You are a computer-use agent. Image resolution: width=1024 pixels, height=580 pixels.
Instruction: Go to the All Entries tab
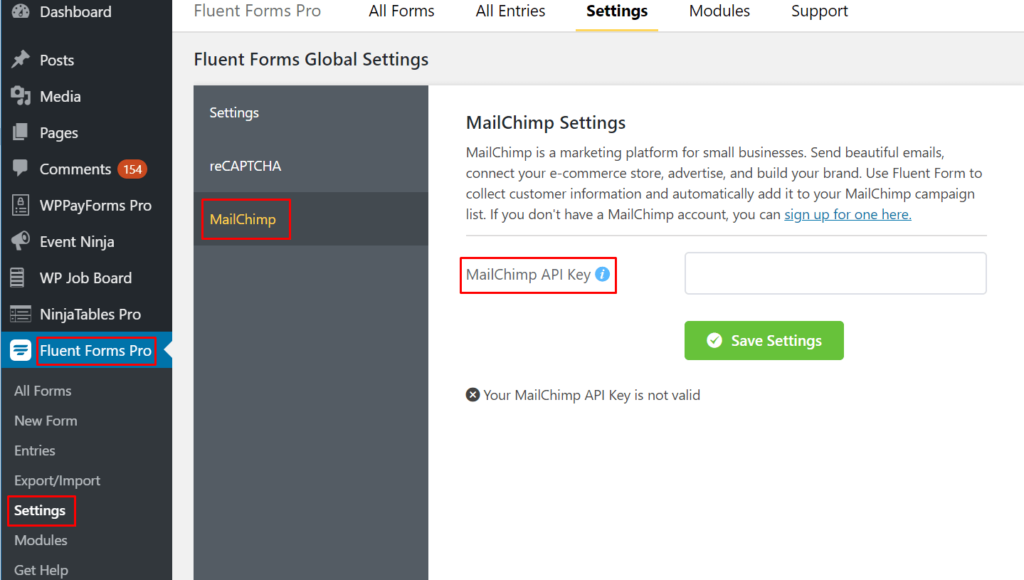click(510, 12)
